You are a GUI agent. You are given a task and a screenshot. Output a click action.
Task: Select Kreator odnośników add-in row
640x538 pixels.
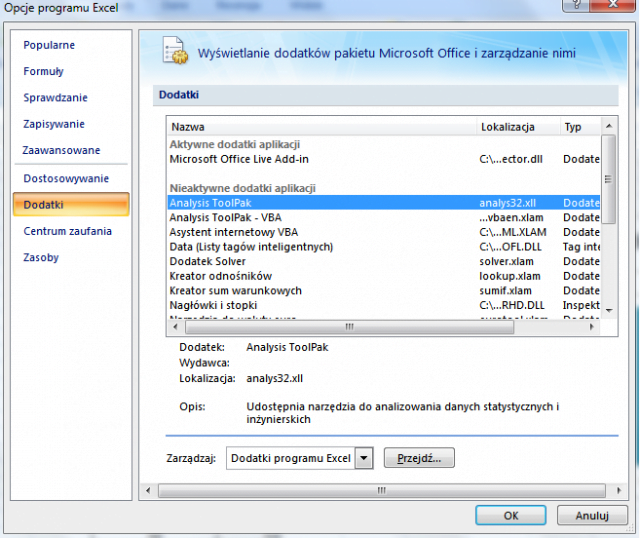(x=220, y=275)
